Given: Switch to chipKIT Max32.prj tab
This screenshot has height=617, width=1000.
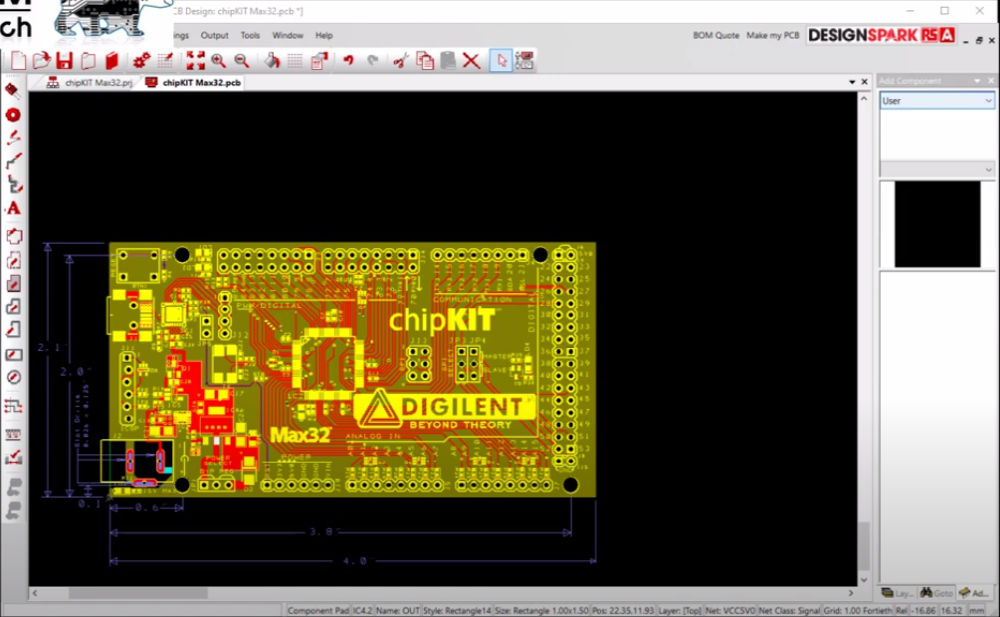Looking at the screenshot, I should (90, 82).
